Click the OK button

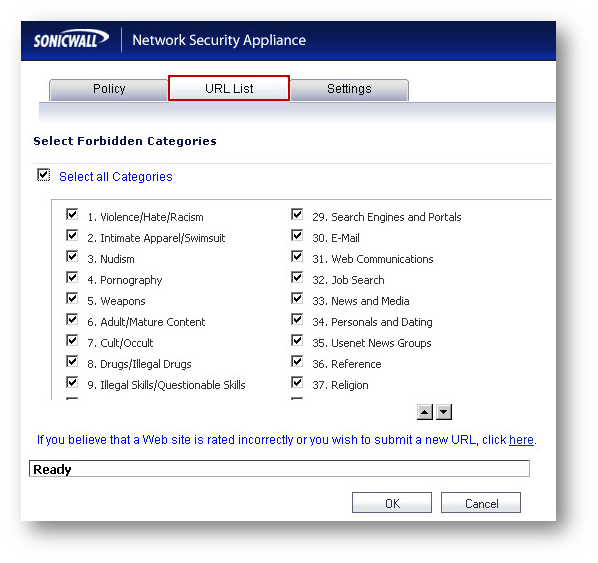392,503
